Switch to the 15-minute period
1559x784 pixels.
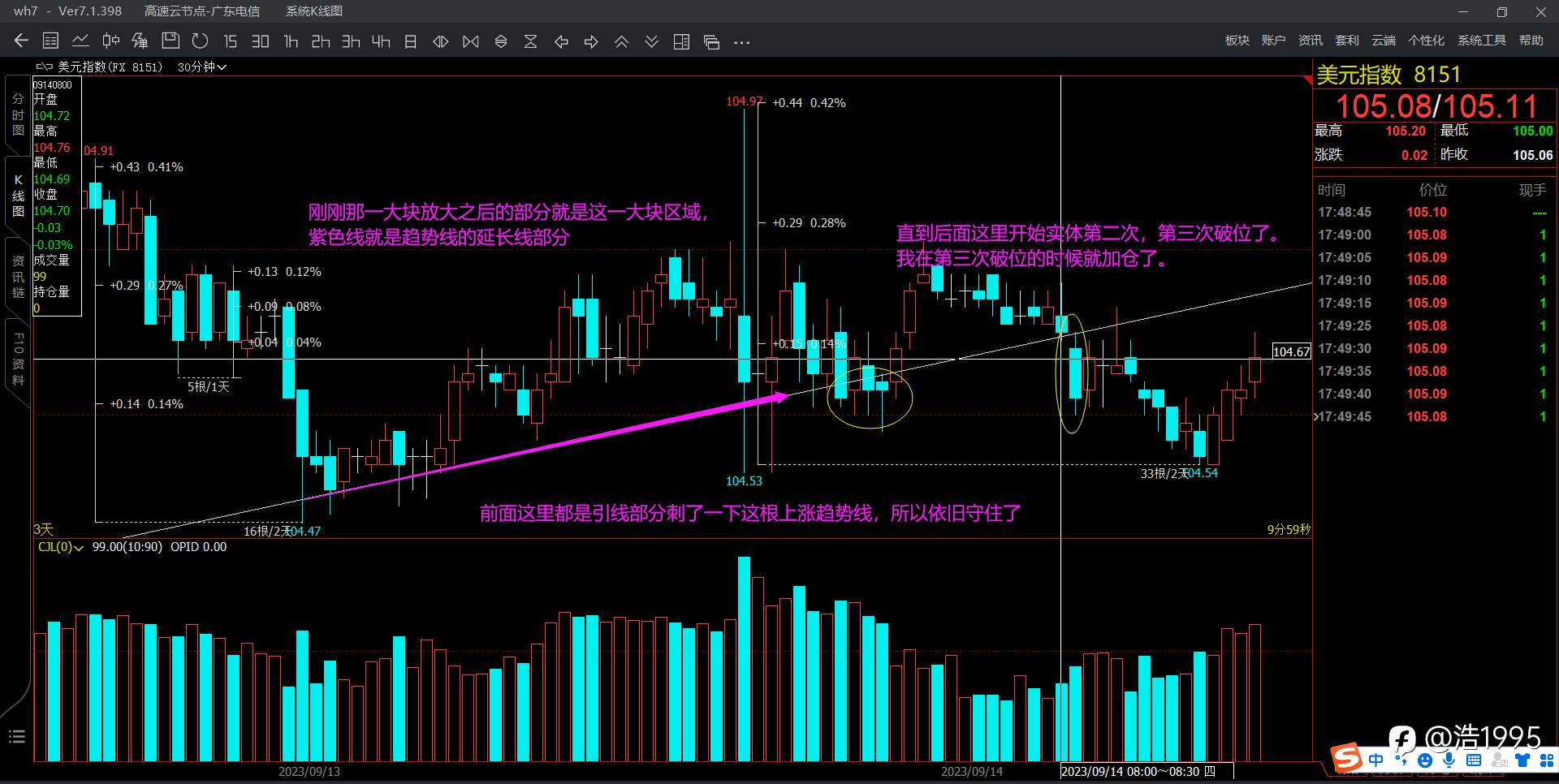point(231,41)
